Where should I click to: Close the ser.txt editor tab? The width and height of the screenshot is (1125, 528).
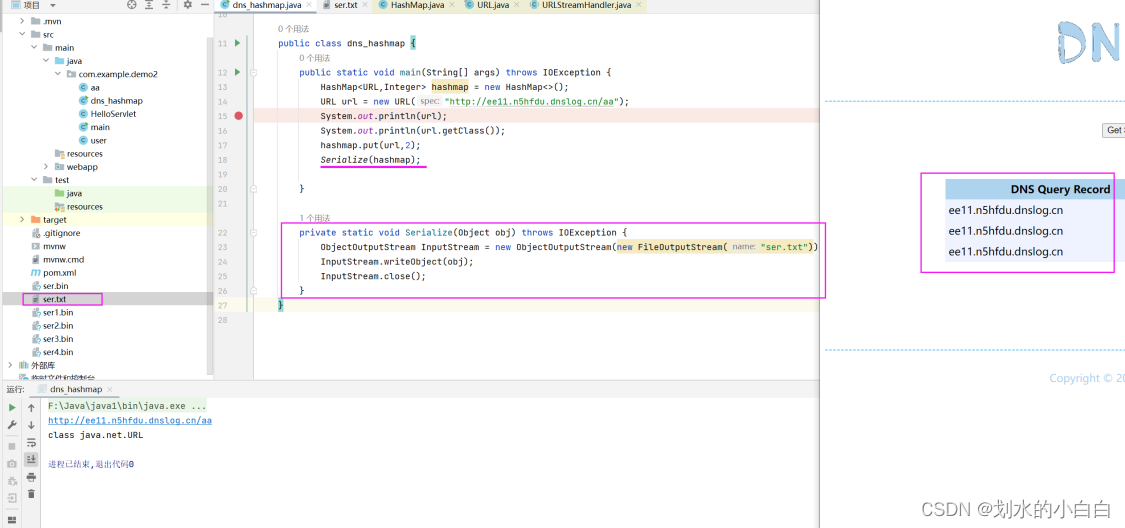[367, 5]
